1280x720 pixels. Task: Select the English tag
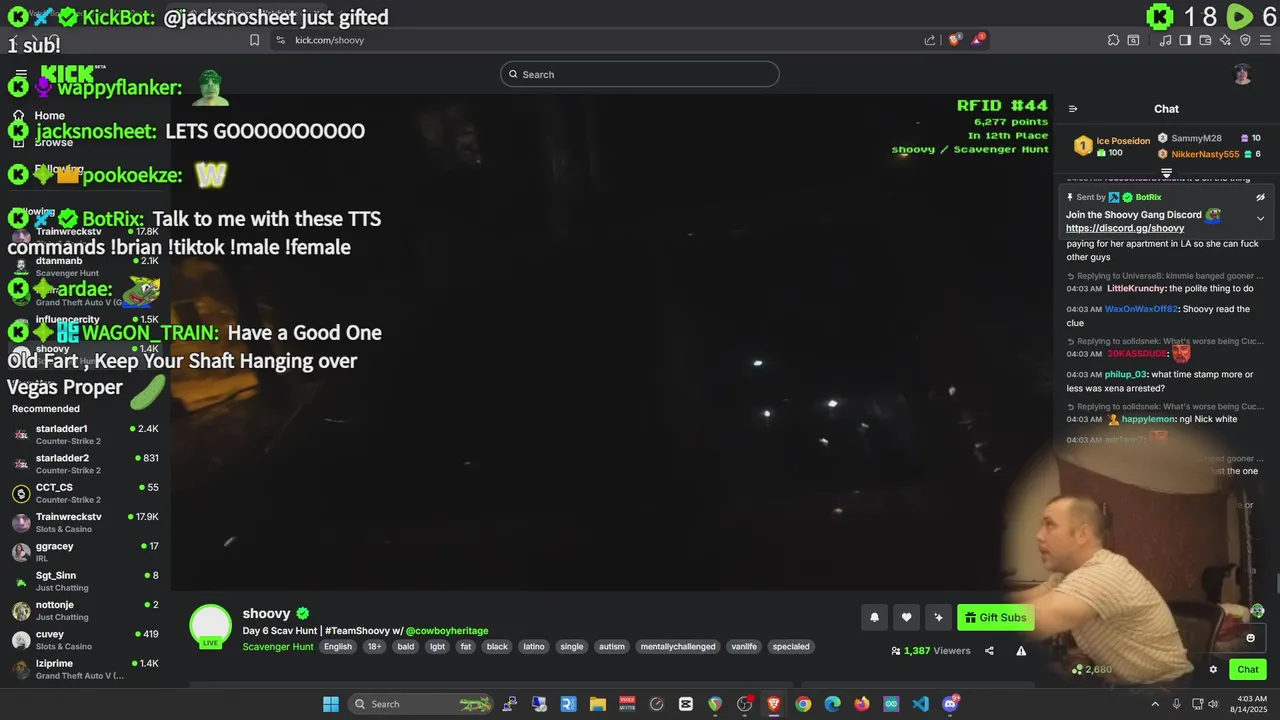click(x=338, y=647)
